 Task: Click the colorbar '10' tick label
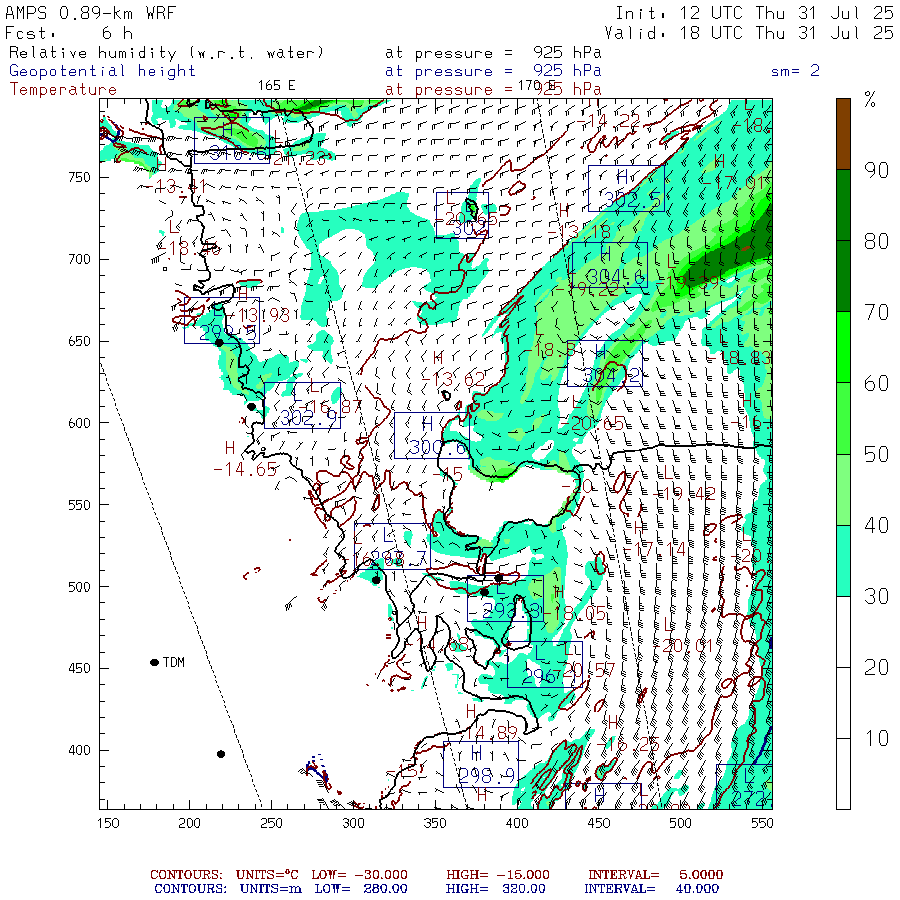coord(876,738)
